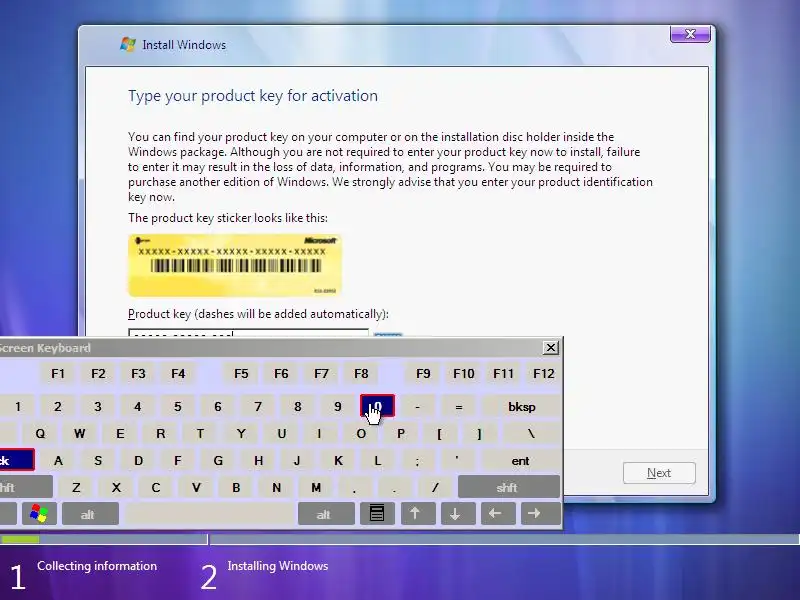The image size is (800, 600).
Task: Click the F4 function key
Action: pos(178,374)
